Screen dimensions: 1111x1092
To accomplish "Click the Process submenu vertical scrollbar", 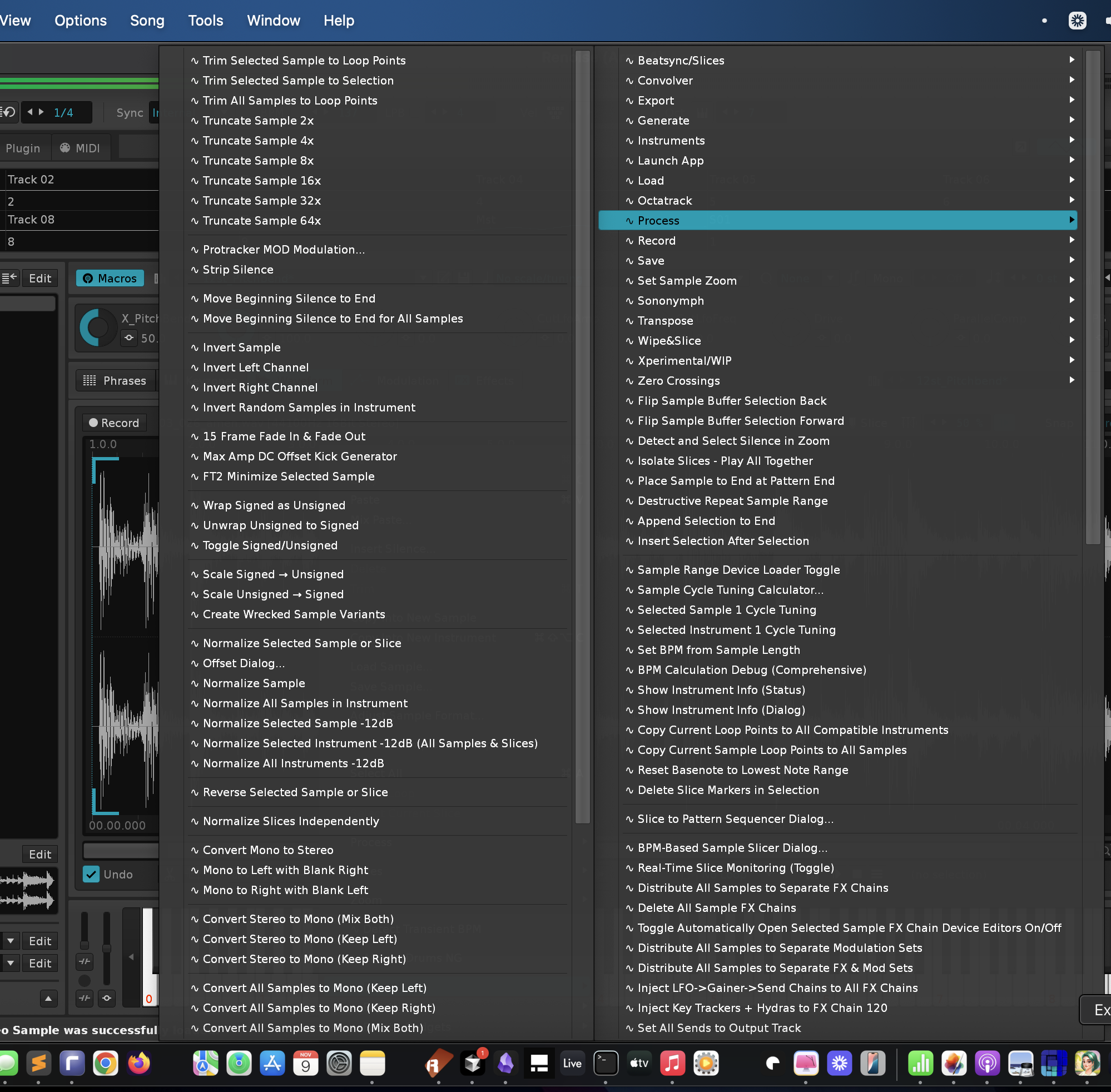I will click(x=582, y=436).
